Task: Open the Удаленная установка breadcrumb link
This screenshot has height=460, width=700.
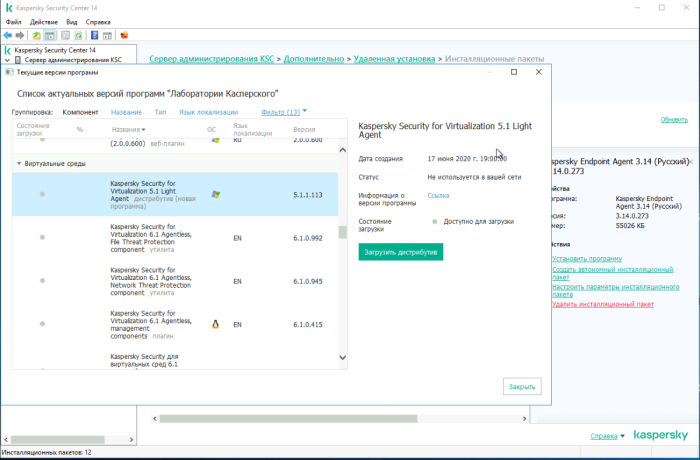Action: 394,59
